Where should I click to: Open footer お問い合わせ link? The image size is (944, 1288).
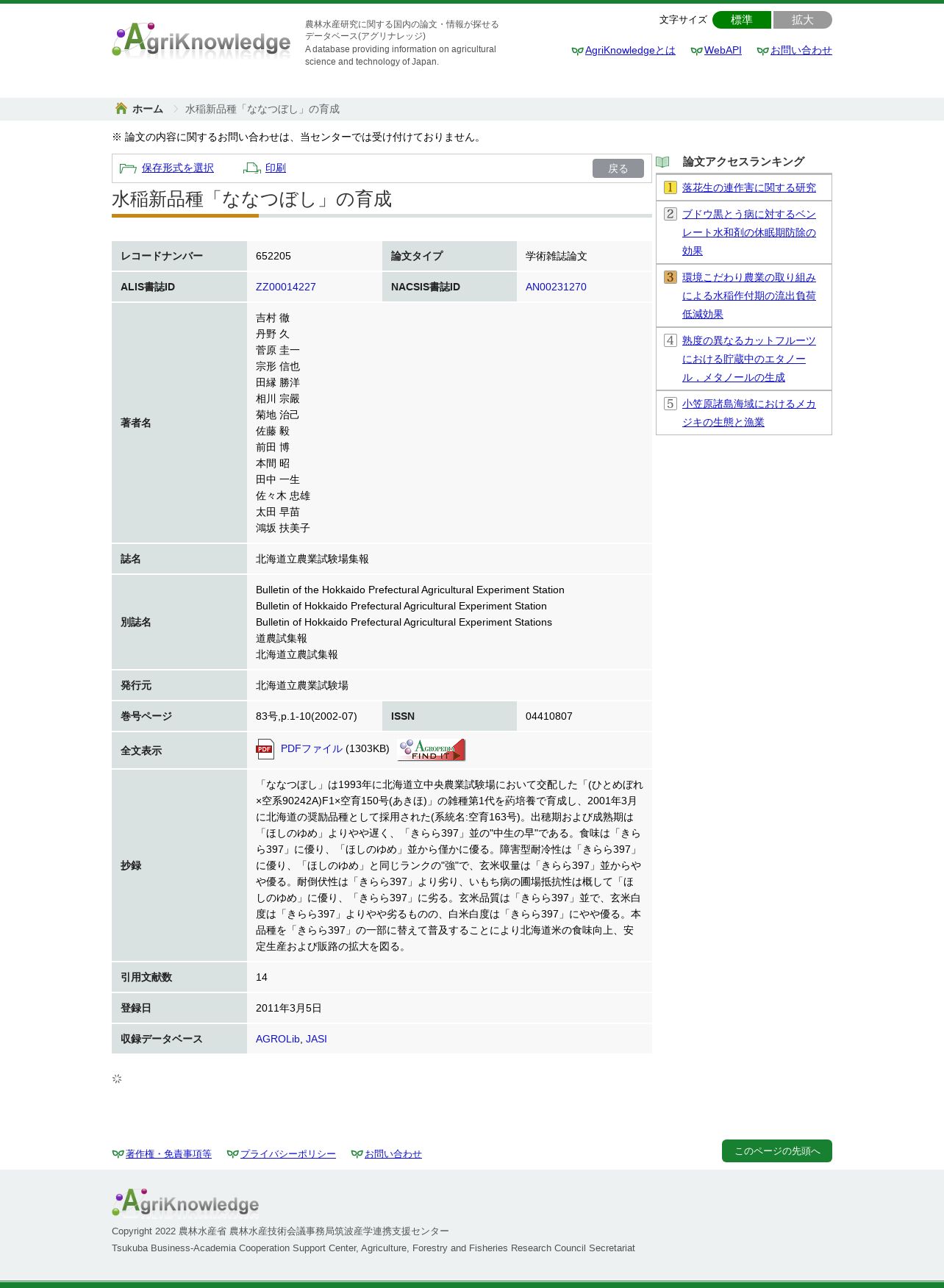coord(393,1154)
